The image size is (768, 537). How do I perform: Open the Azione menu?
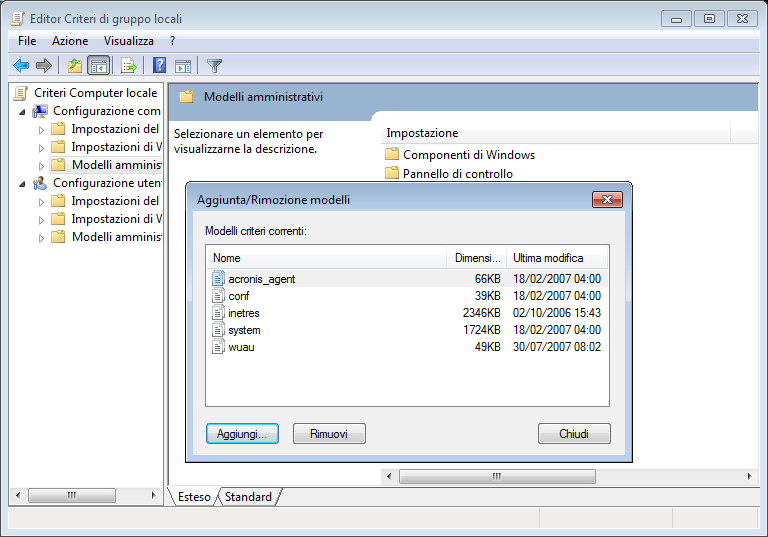tap(70, 41)
